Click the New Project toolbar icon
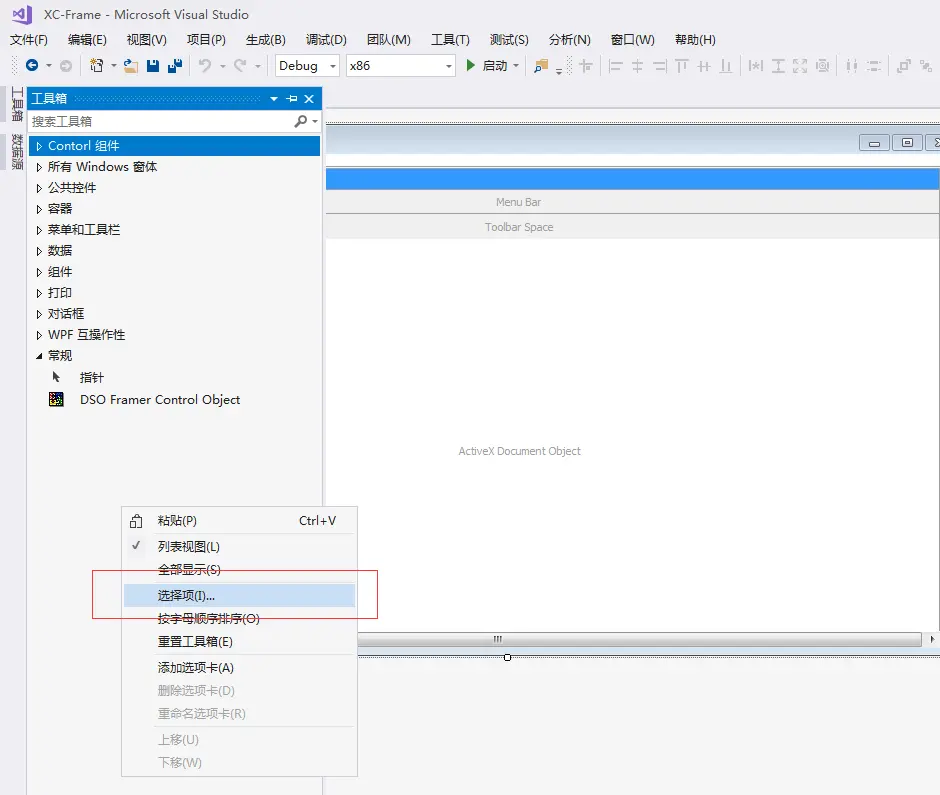Viewport: 940px width, 795px height. point(96,65)
